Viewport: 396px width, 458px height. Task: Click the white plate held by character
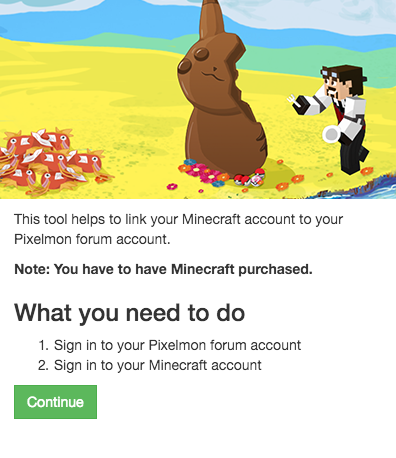pos(331,134)
